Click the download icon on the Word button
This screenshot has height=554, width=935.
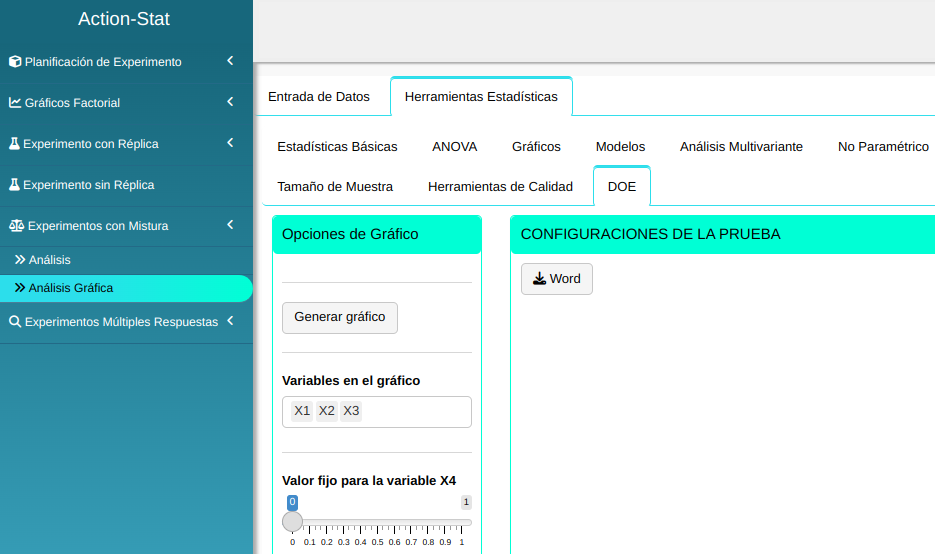(x=539, y=279)
